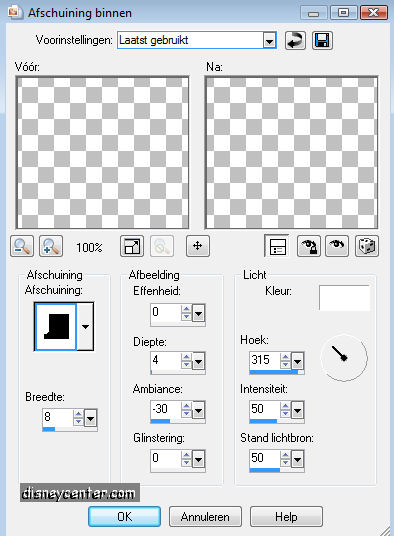Pick the light Kleur color swatch
The height and width of the screenshot is (536, 394).
(x=344, y=298)
